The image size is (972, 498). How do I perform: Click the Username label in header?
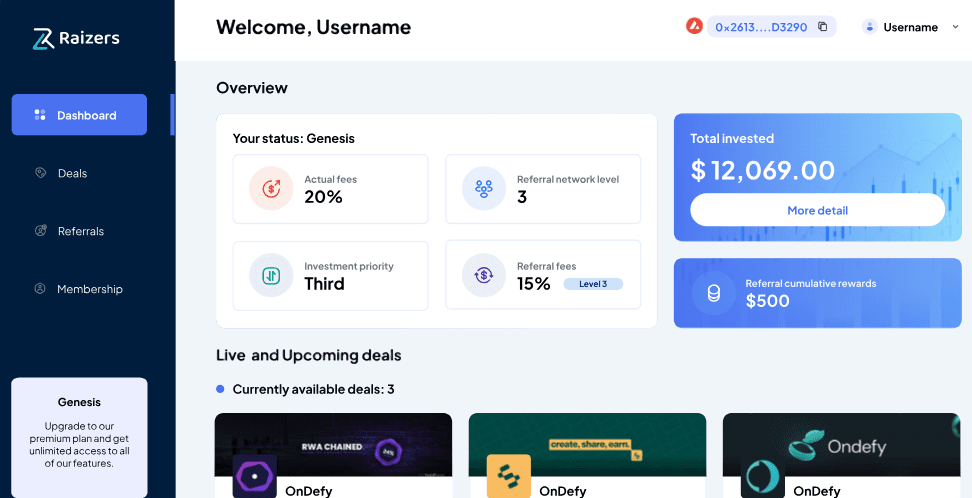(910, 27)
